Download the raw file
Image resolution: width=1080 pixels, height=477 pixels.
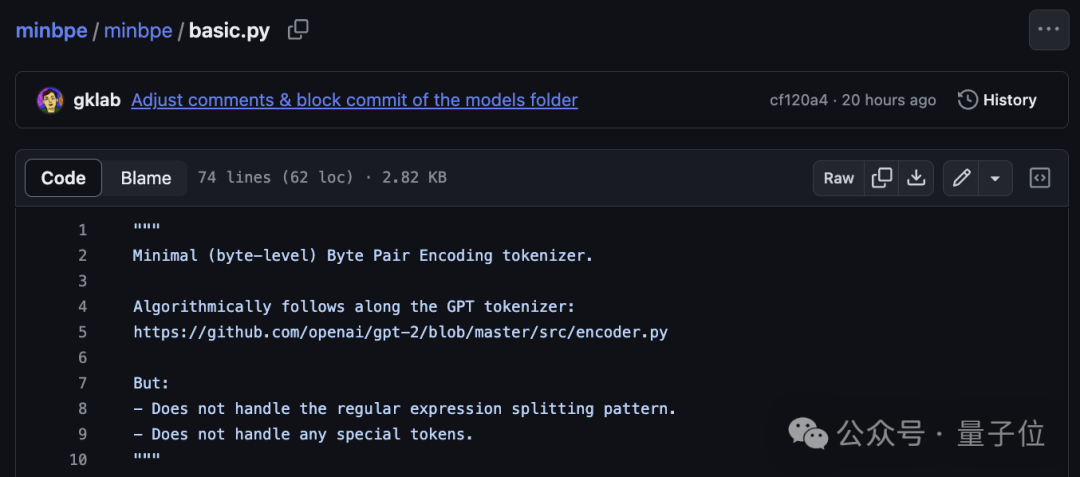click(x=916, y=178)
